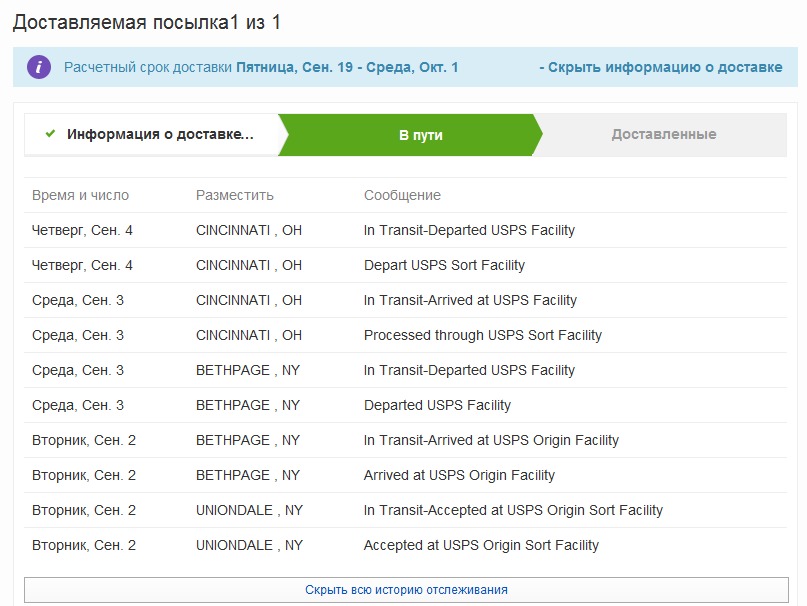The height and width of the screenshot is (606, 807).
Task: Select the 'Доставленные' step
Action: [x=663, y=134]
